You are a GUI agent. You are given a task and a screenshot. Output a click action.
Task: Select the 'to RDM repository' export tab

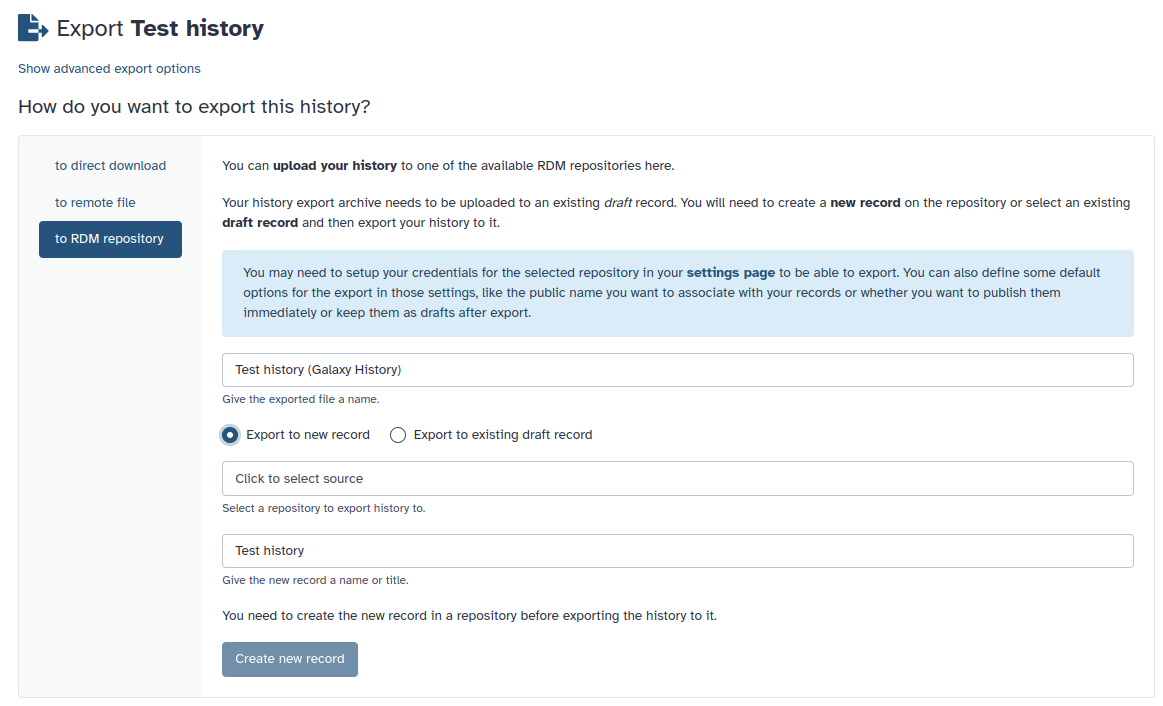click(x=110, y=239)
